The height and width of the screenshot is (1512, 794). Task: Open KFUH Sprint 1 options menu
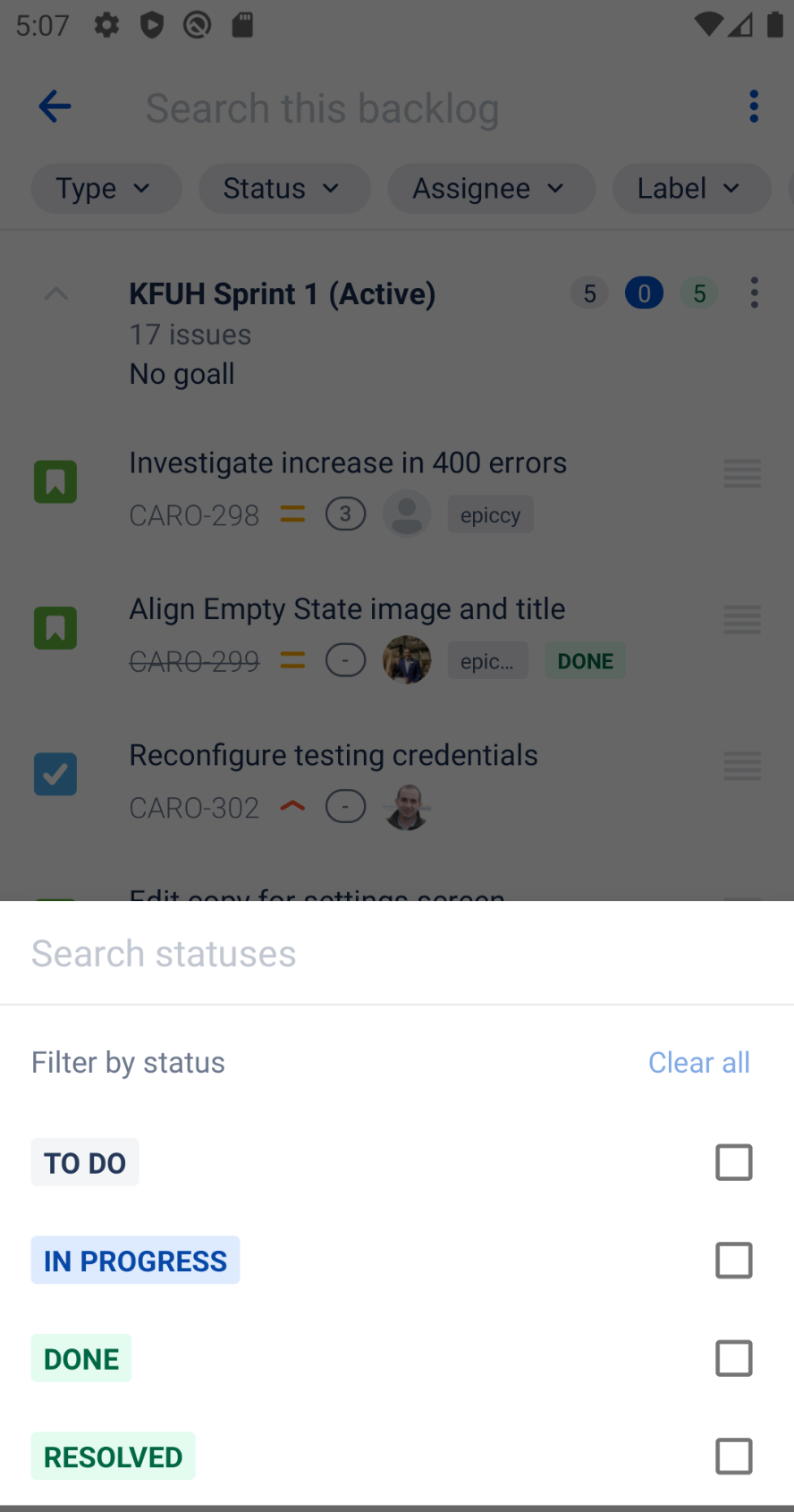coord(755,293)
